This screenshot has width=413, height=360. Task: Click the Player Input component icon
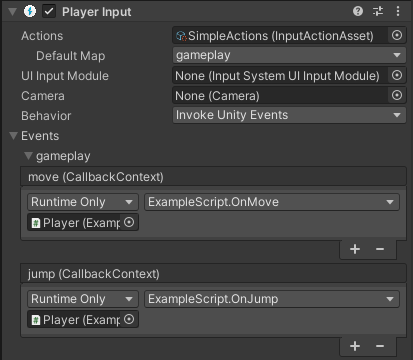tap(30, 11)
